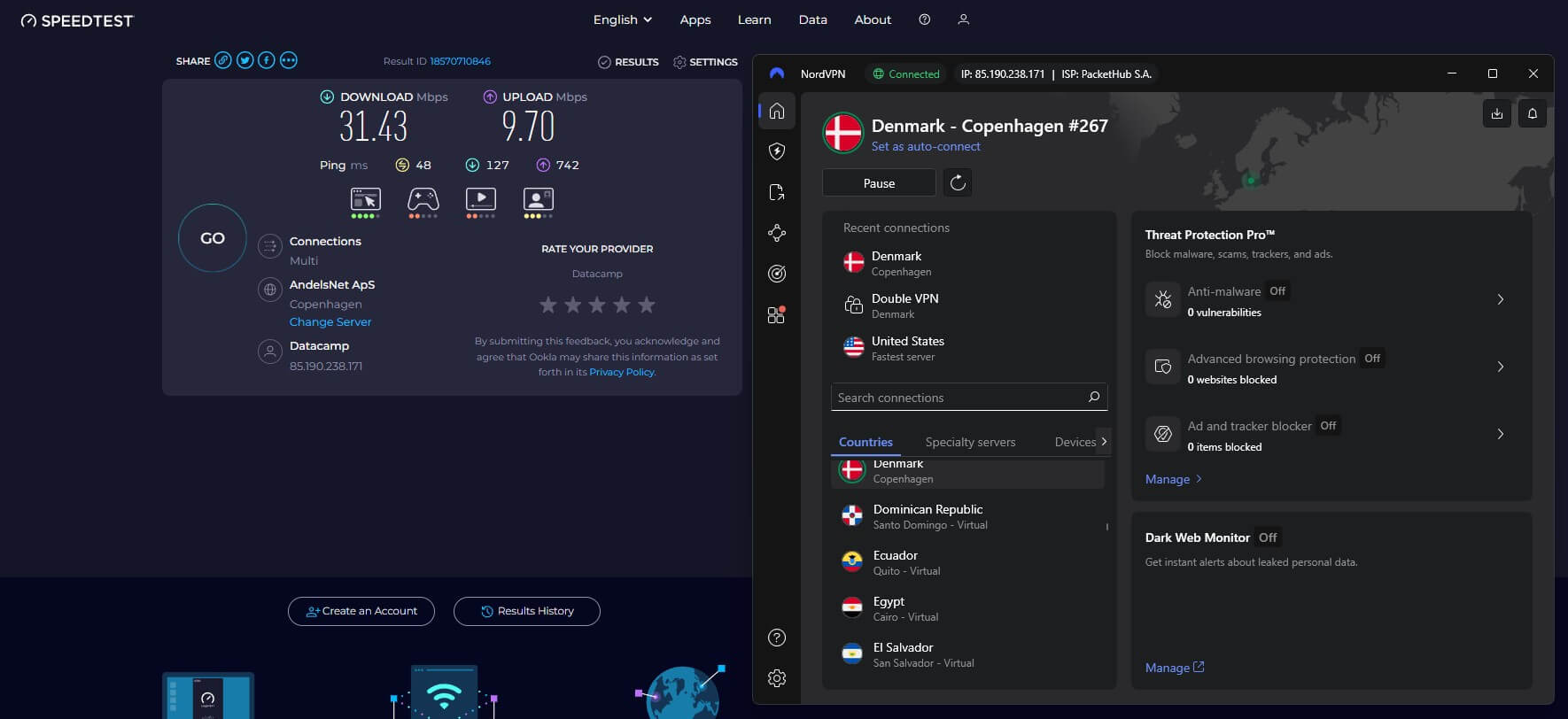Connect to Egypt Cairo server
Screen dimensions: 1568x719
[x=967, y=608]
